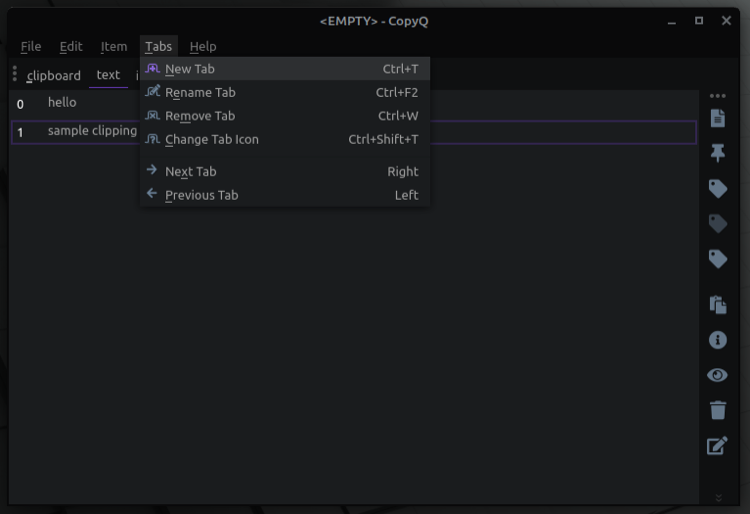Click the edit pencil icon in the sidebar
Screen dimensions: 750x514
point(717,446)
